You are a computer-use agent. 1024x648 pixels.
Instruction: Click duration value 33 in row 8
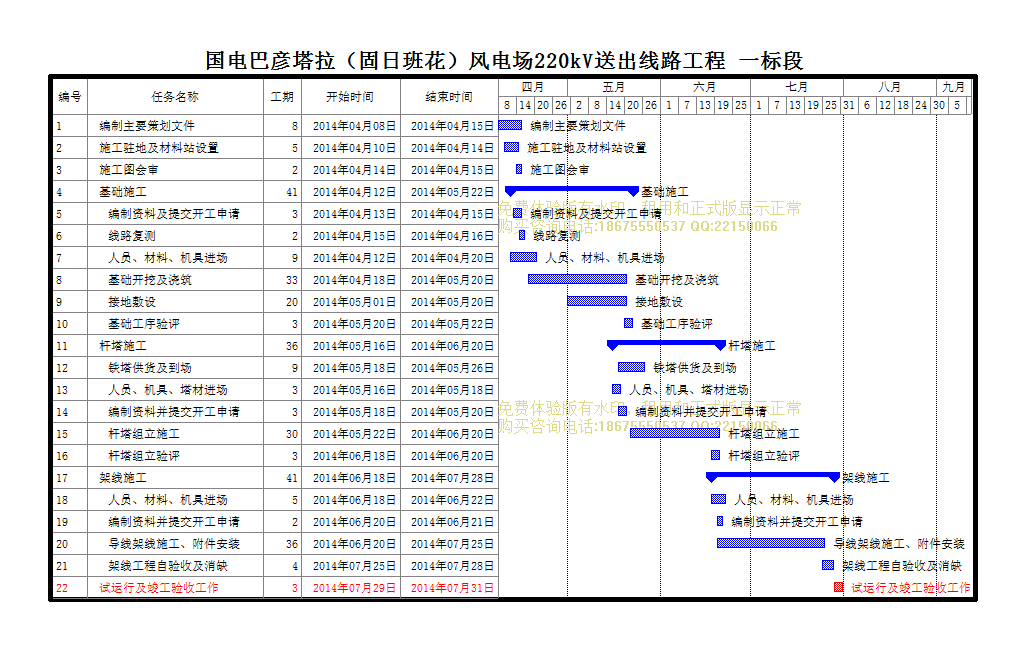coord(291,280)
